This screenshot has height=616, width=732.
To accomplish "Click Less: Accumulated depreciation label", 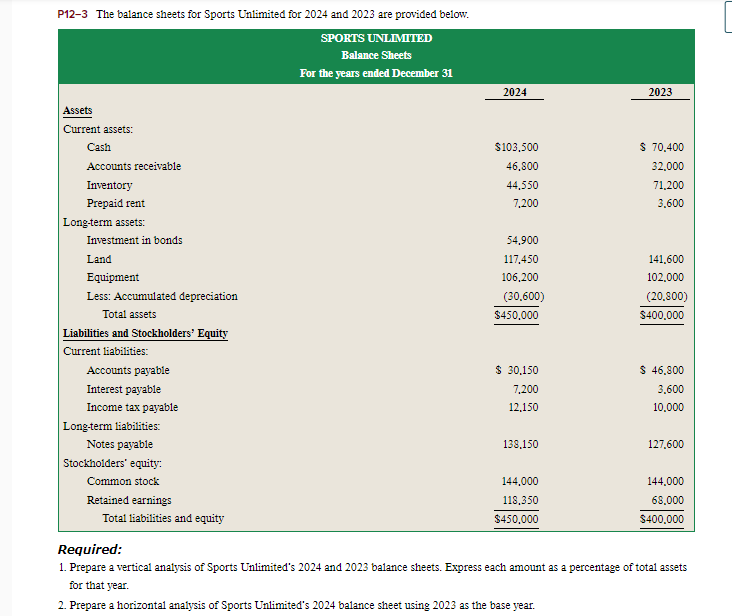I will tap(162, 296).
